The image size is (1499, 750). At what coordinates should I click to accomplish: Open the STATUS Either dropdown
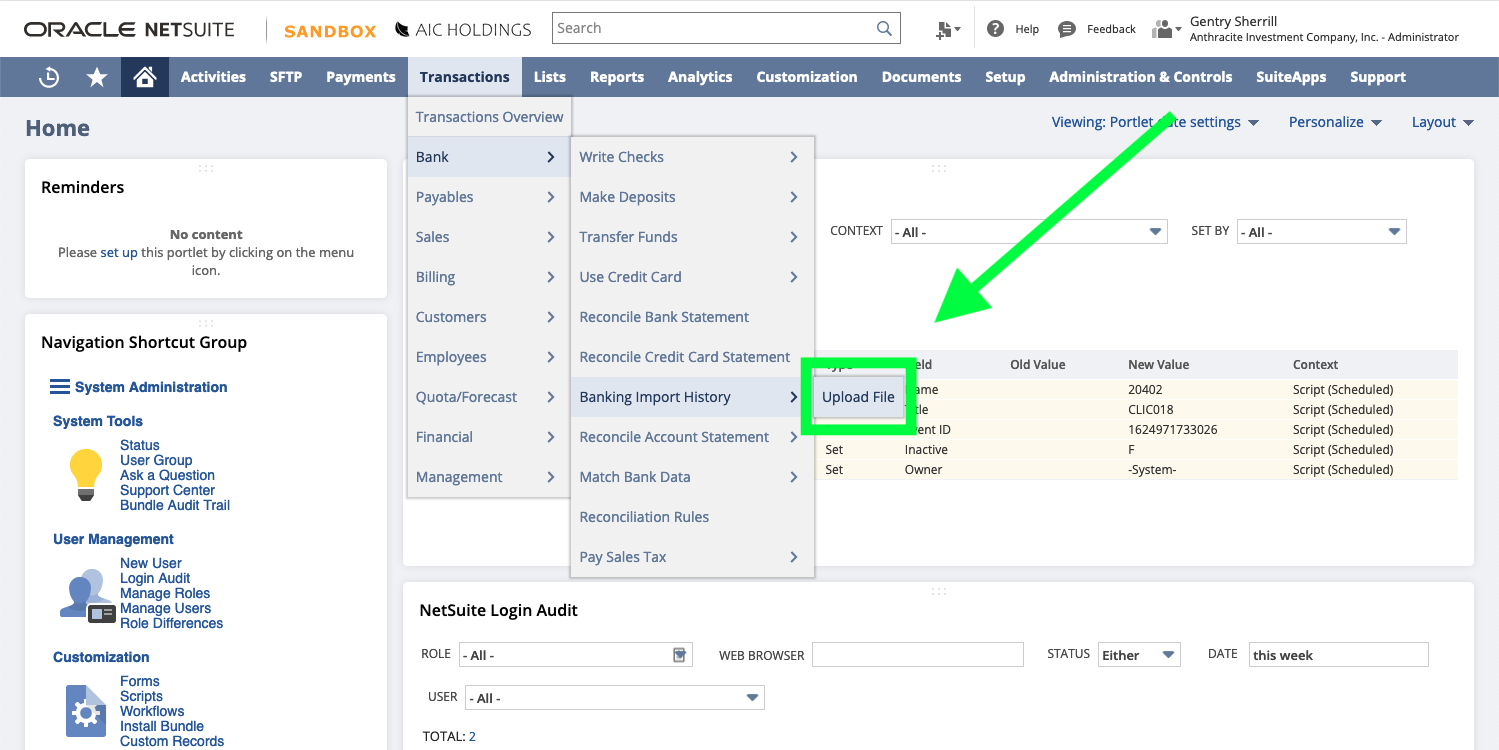tap(1138, 654)
